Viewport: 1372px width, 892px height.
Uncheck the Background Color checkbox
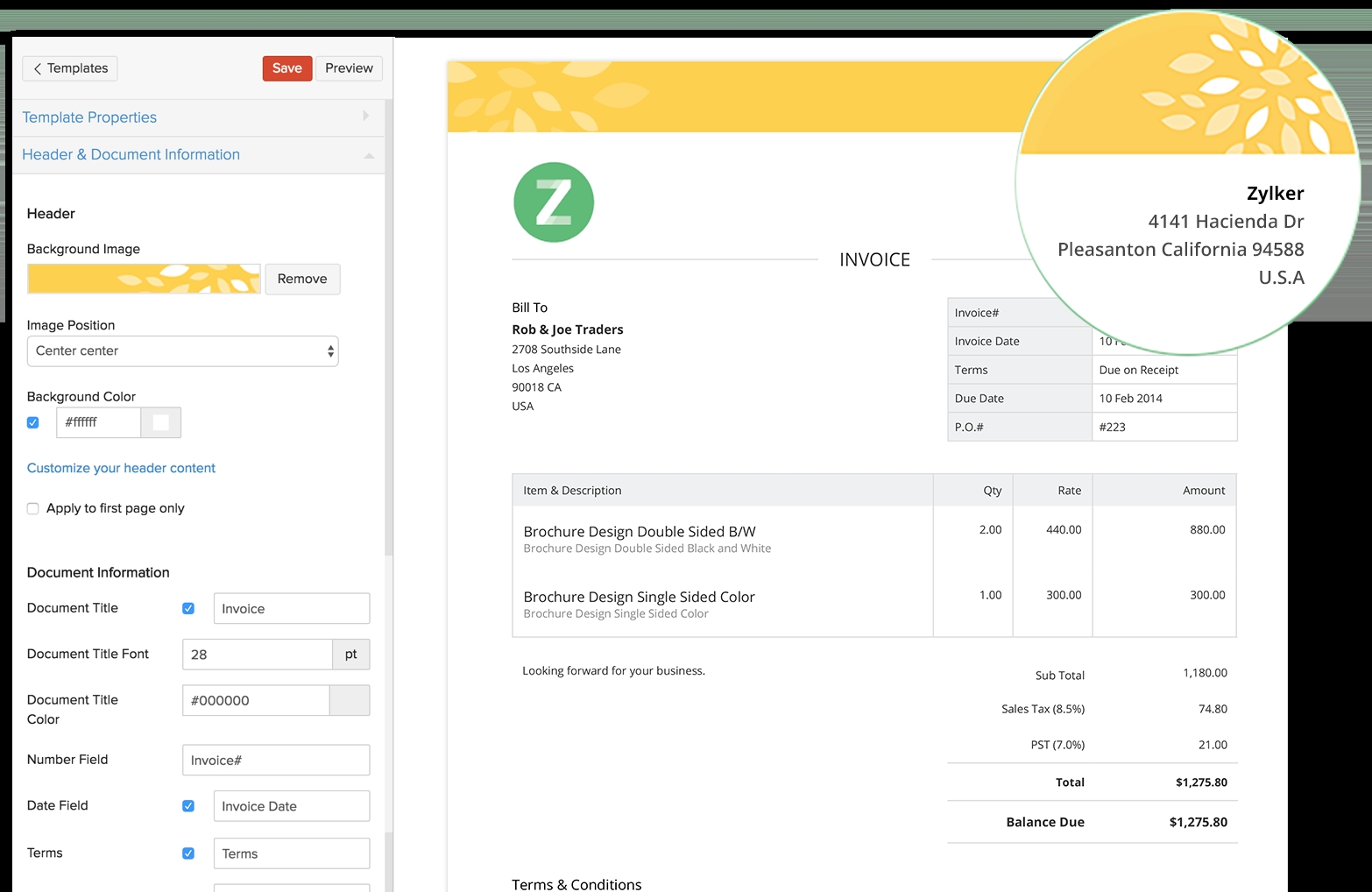coord(32,421)
